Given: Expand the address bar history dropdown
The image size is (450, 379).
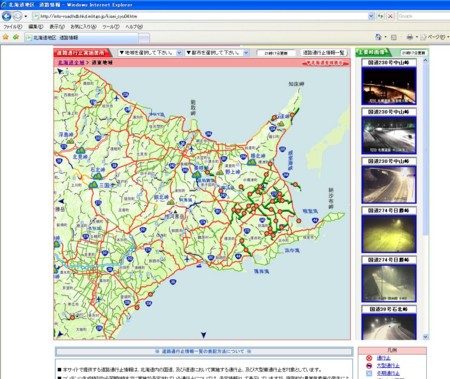Looking at the screenshot, I should coord(371,16).
